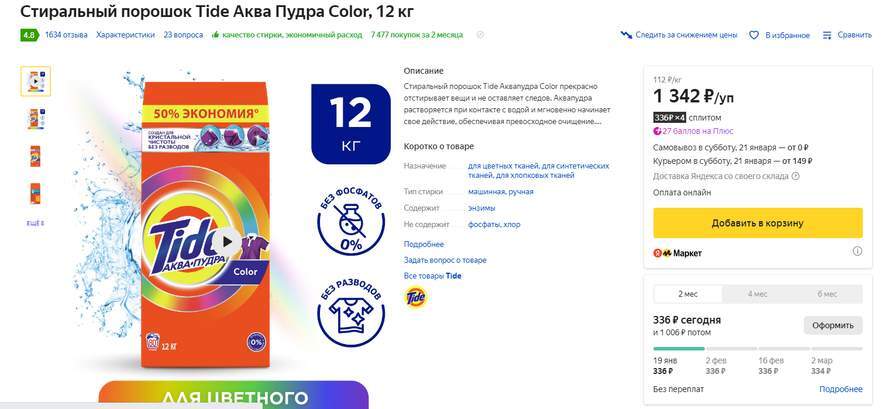Click the Оформить split payment button
The width and height of the screenshot is (895, 409).
point(833,325)
